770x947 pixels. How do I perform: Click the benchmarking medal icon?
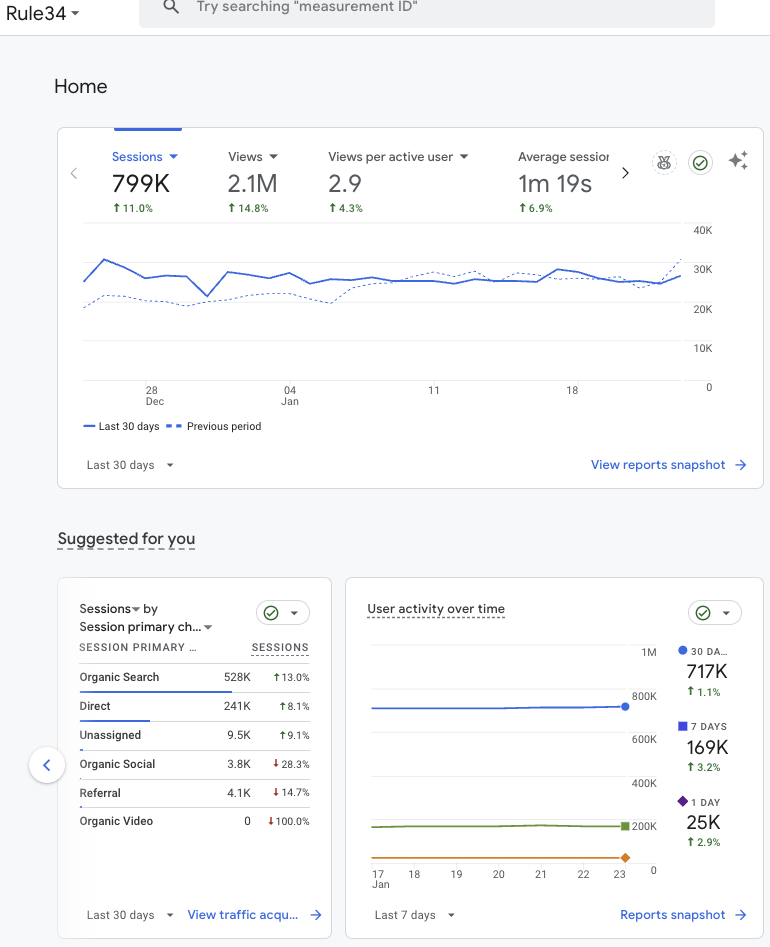point(664,162)
